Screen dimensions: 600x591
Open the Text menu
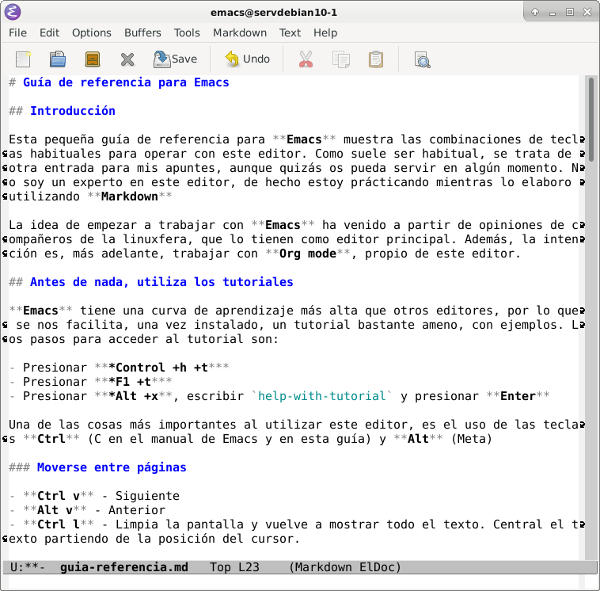point(290,33)
